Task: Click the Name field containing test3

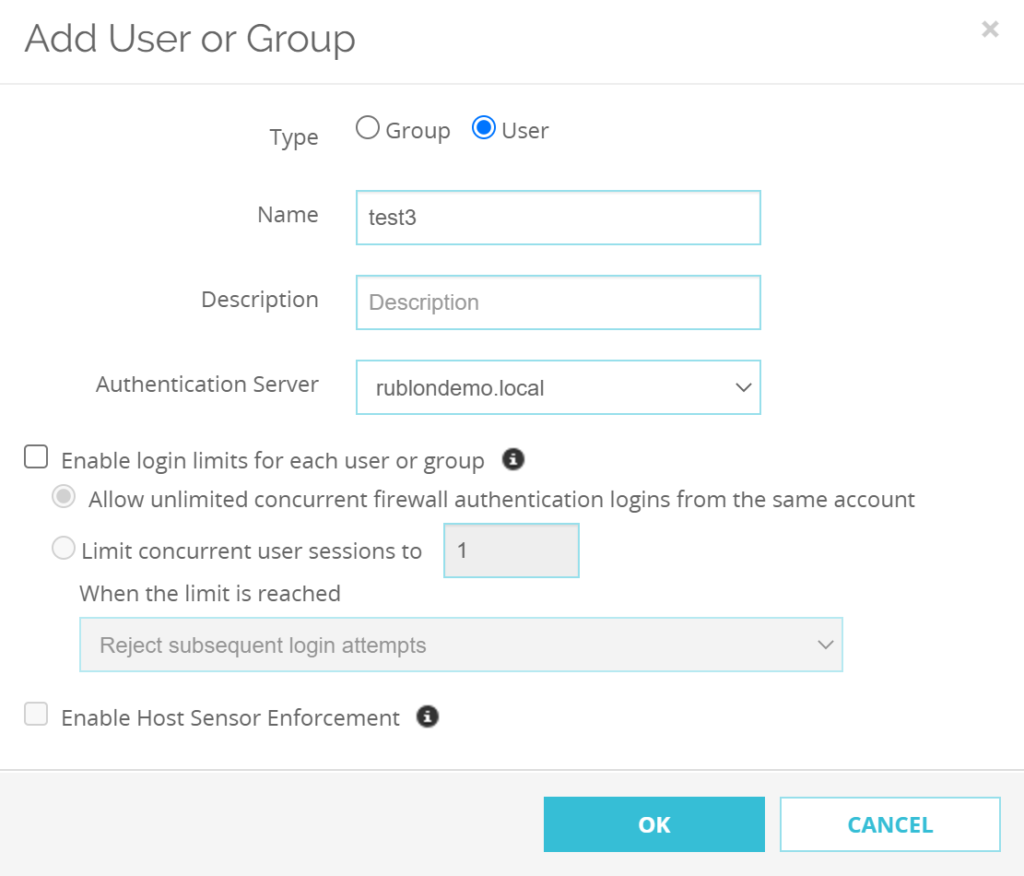Action: 558,217
